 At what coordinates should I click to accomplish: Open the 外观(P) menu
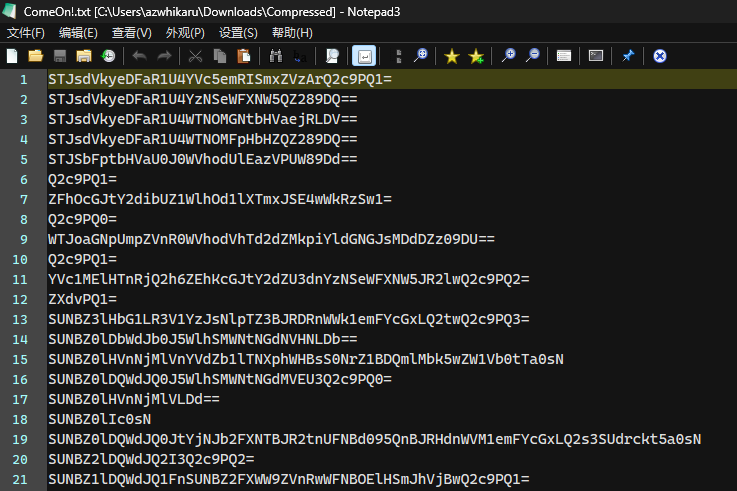pos(185,33)
